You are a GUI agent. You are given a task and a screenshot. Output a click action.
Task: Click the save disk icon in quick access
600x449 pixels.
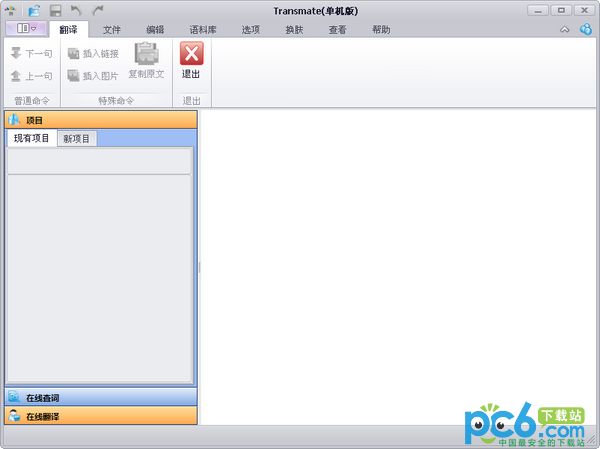pyautogui.click(x=56, y=10)
